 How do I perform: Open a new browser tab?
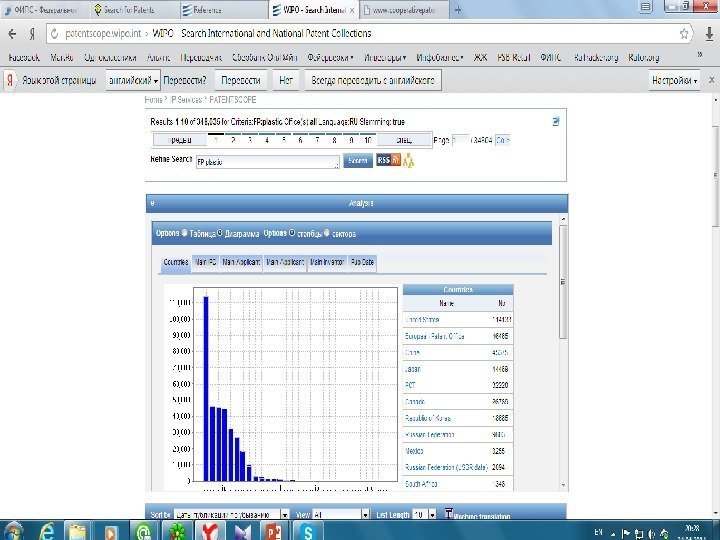458,10
